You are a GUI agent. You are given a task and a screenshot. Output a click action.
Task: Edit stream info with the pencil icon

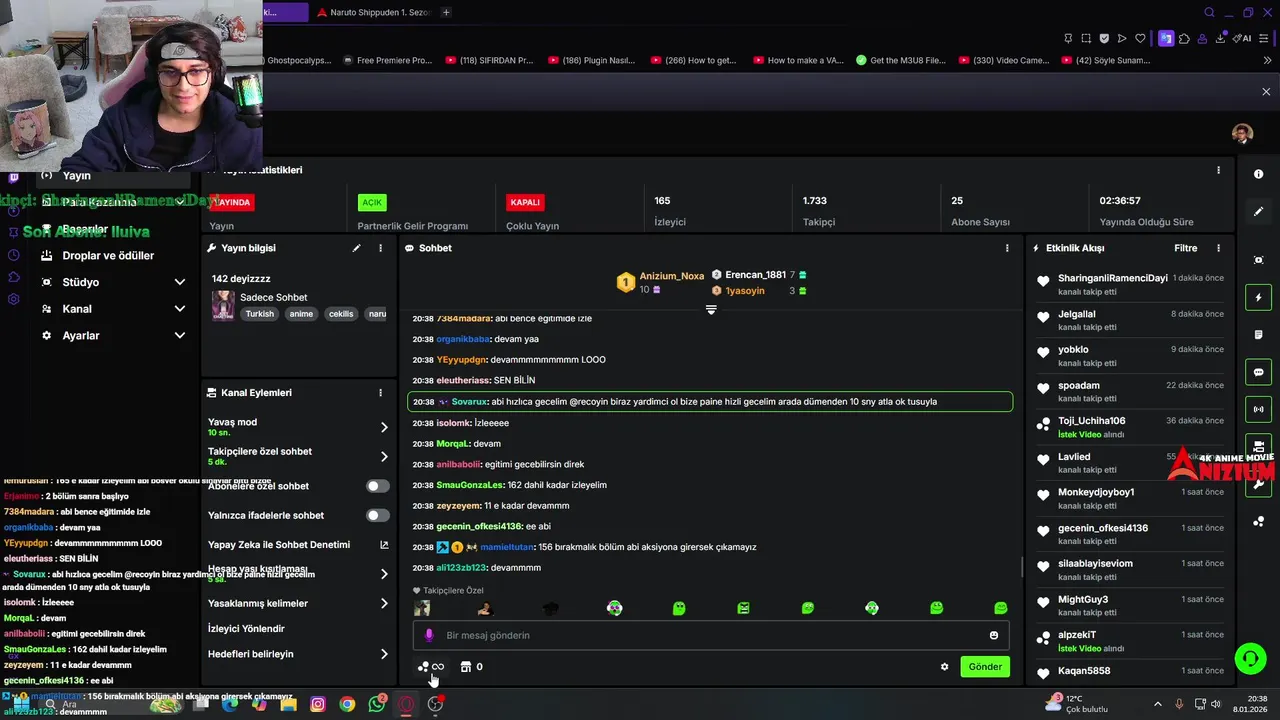coord(356,248)
